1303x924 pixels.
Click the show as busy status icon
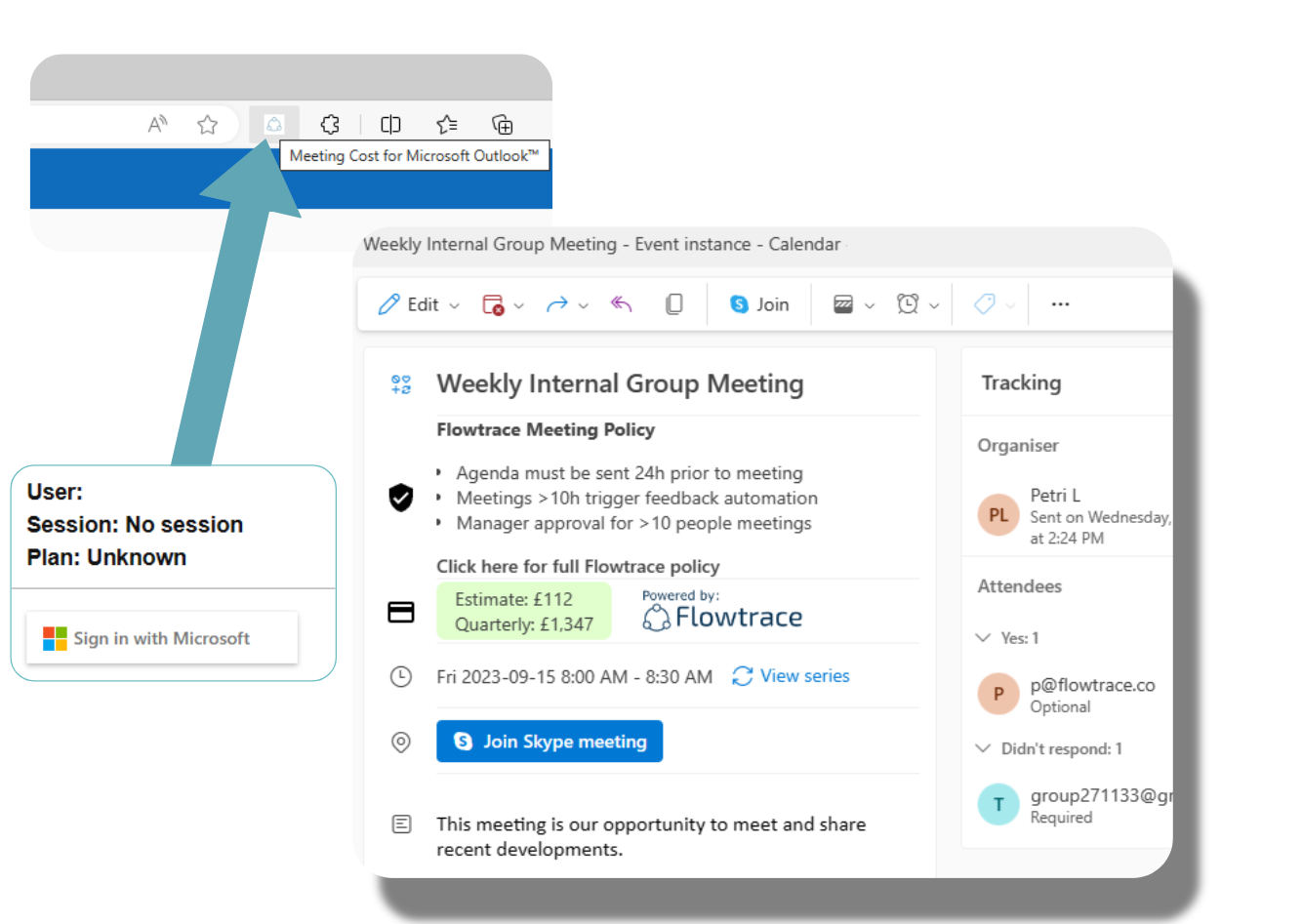point(843,304)
